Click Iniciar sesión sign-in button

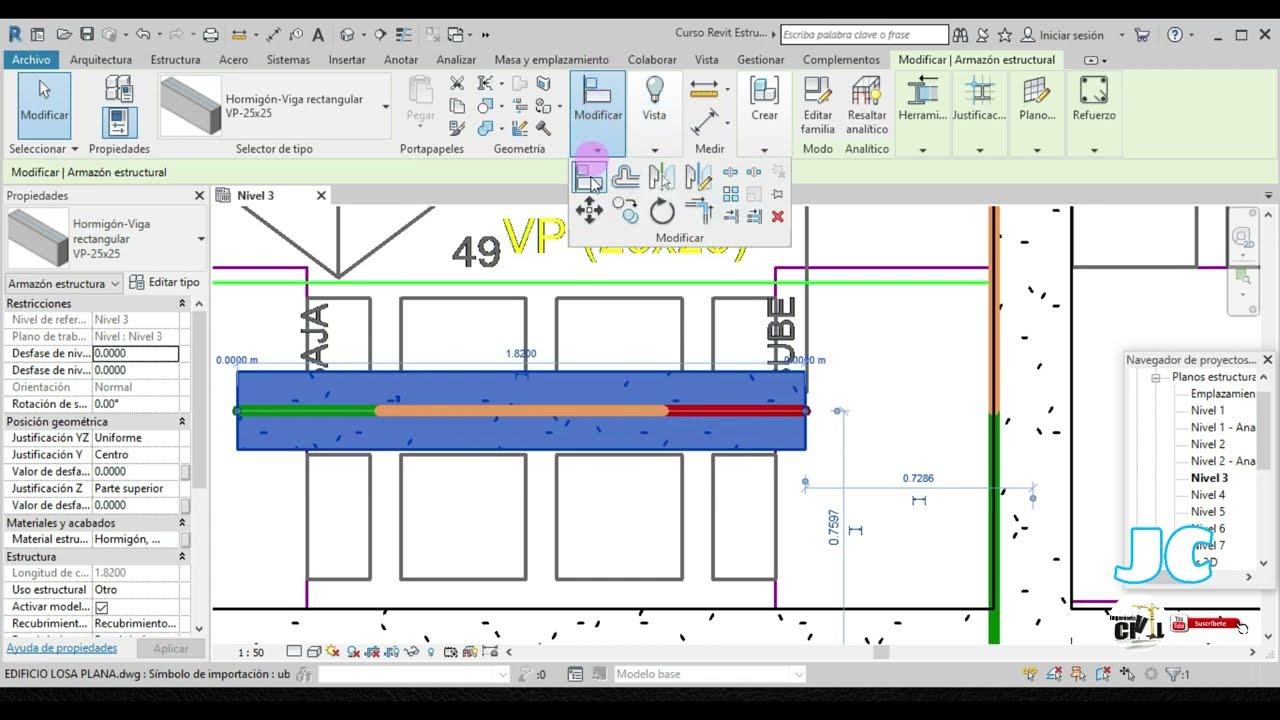[x=1063, y=35]
